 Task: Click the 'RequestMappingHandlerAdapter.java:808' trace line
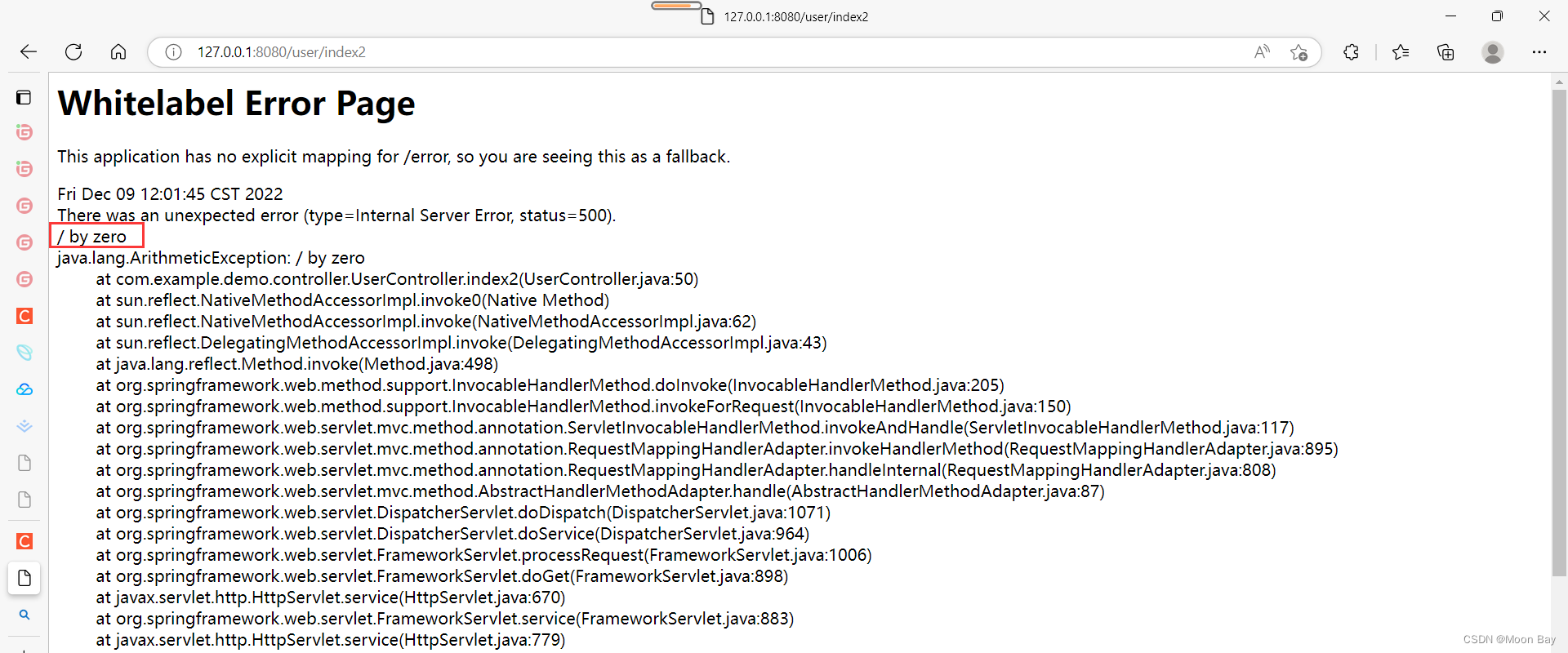(686, 470)
